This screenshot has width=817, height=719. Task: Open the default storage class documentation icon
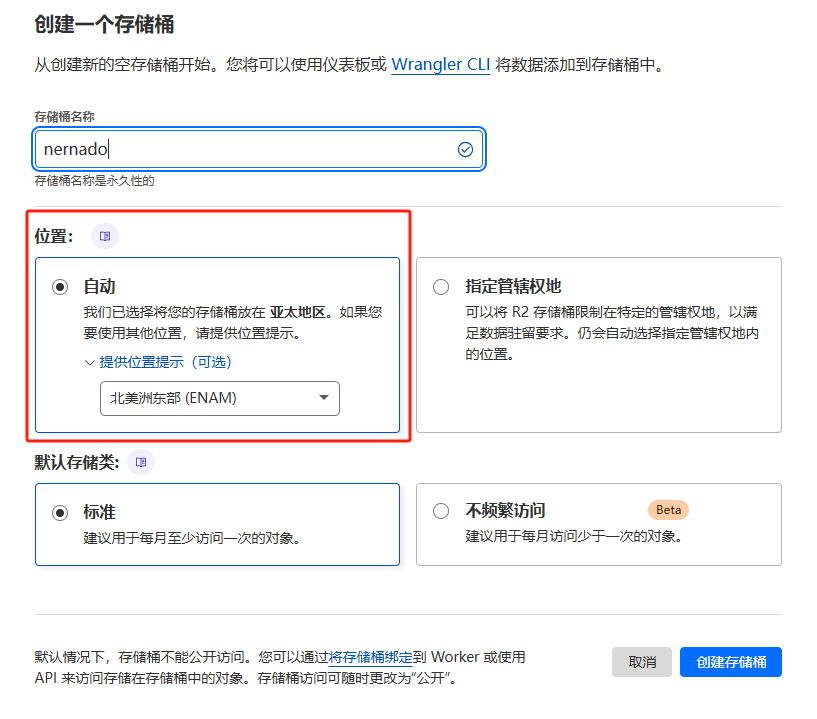pyautogui.click(x=141, y=462)
